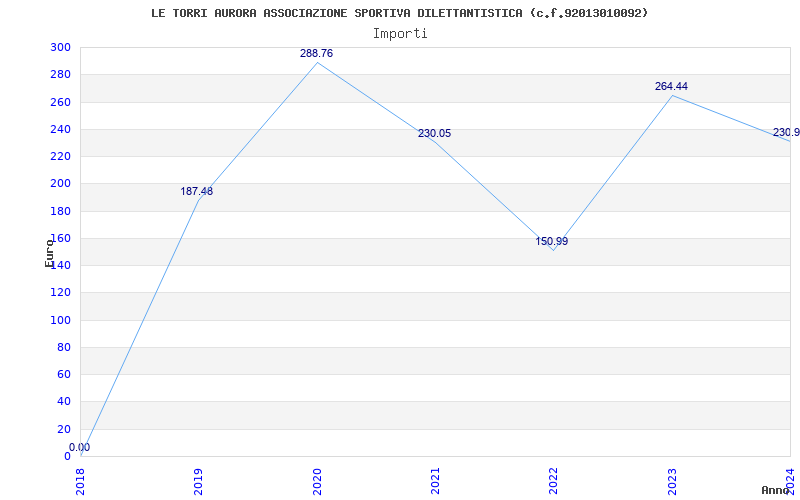Click the 2022 x-axis label
The height and width of the screenshot is (500, 800).
pos(554,481)
